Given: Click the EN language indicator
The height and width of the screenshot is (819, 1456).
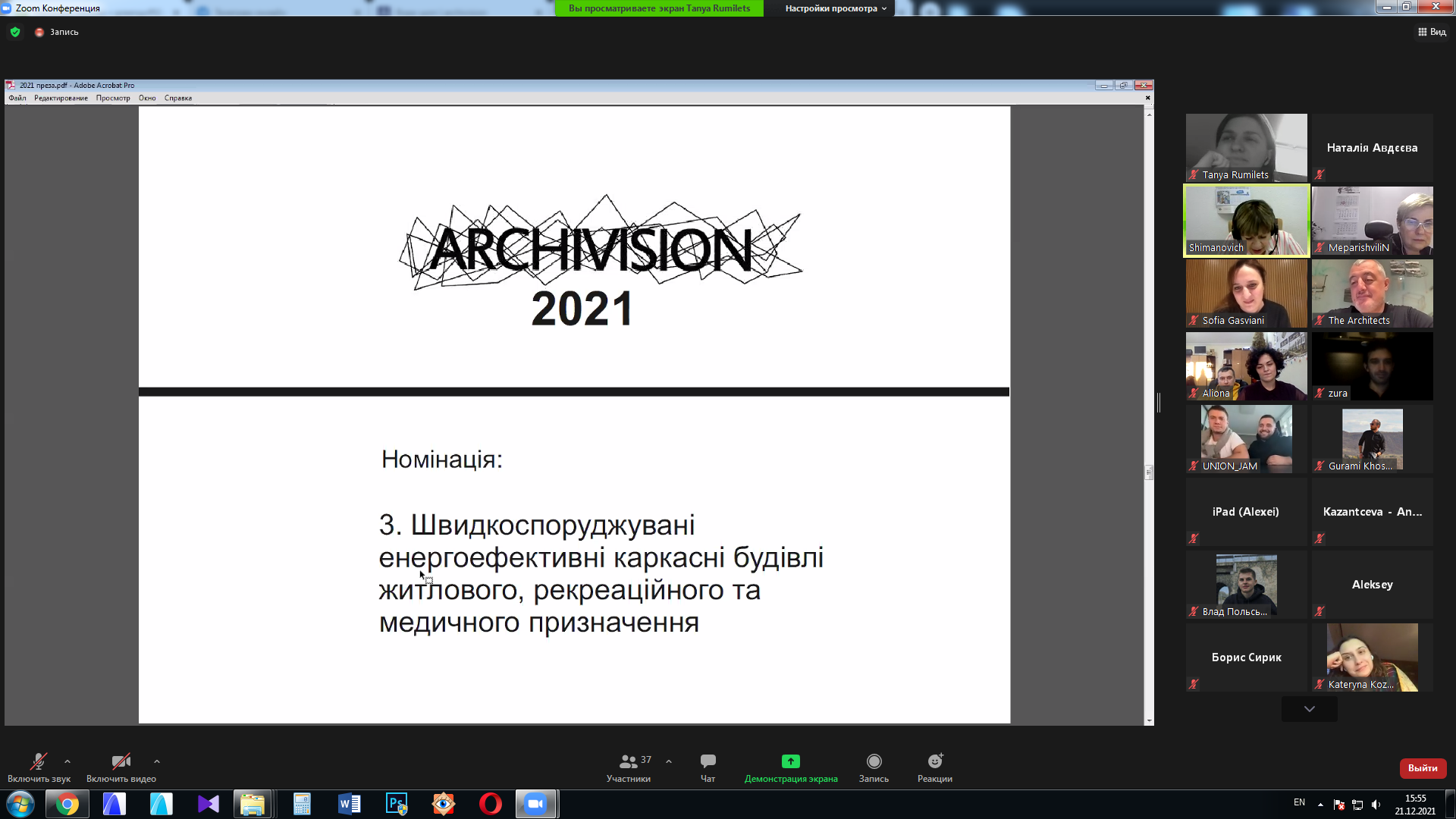Looking at the screenshot, I should pyautogui.click(x=1299, y=802).
